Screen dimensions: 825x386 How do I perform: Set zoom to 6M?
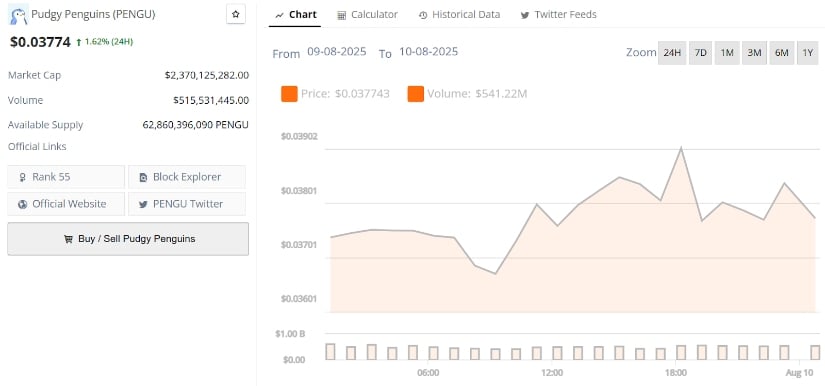782,53
